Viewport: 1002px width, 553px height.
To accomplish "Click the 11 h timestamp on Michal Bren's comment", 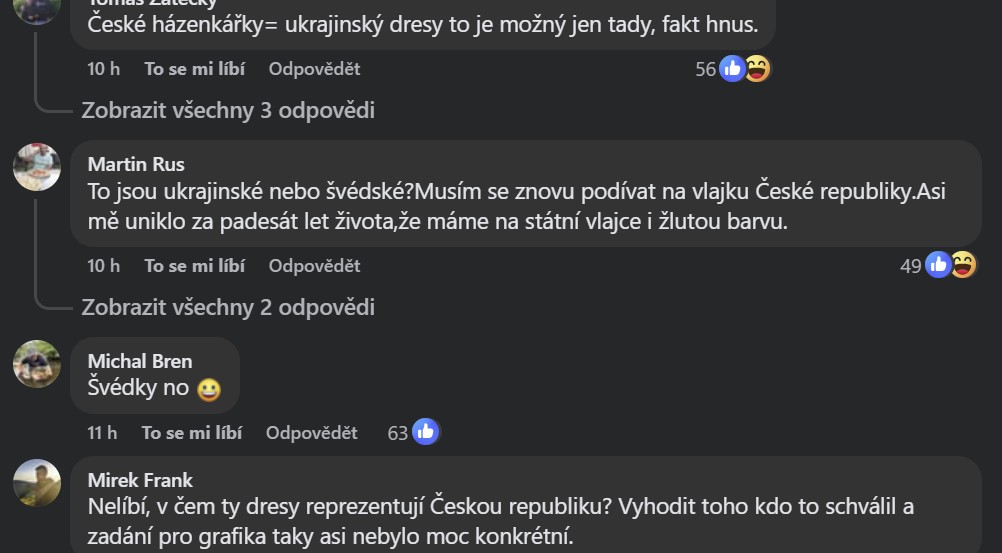I will coord(102,433).
